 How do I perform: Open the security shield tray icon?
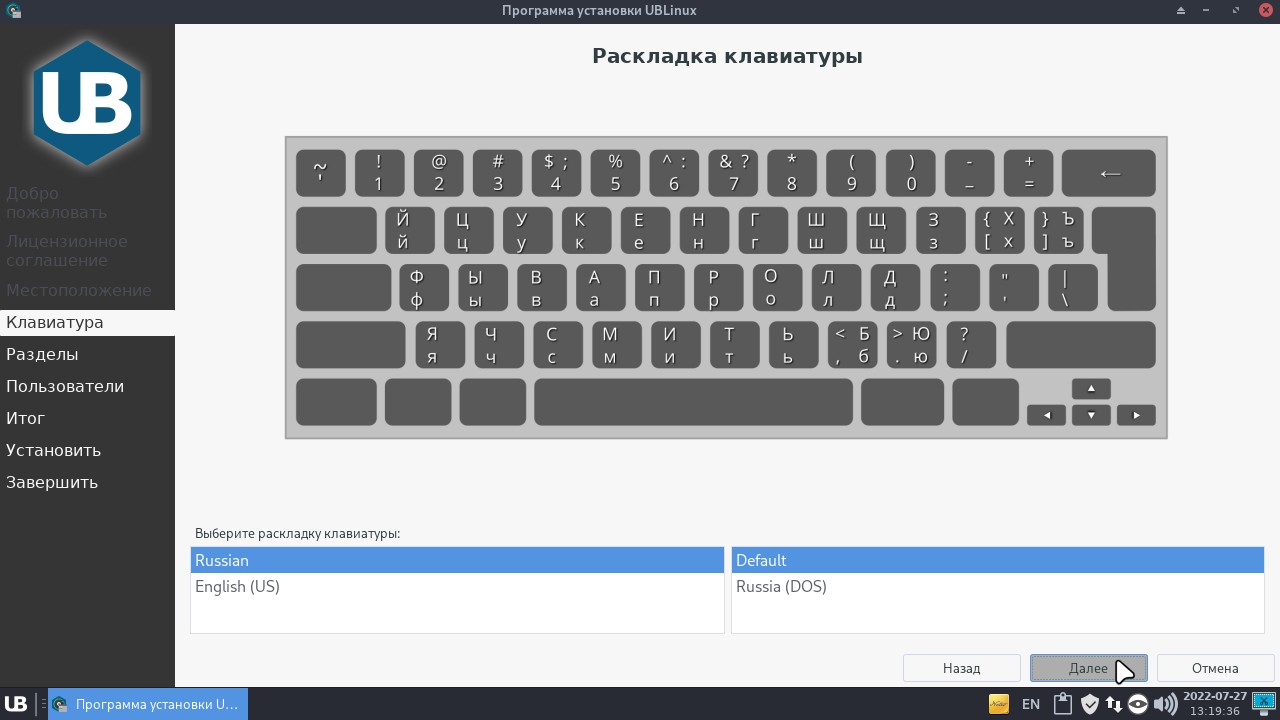[x=1089, y=704]
